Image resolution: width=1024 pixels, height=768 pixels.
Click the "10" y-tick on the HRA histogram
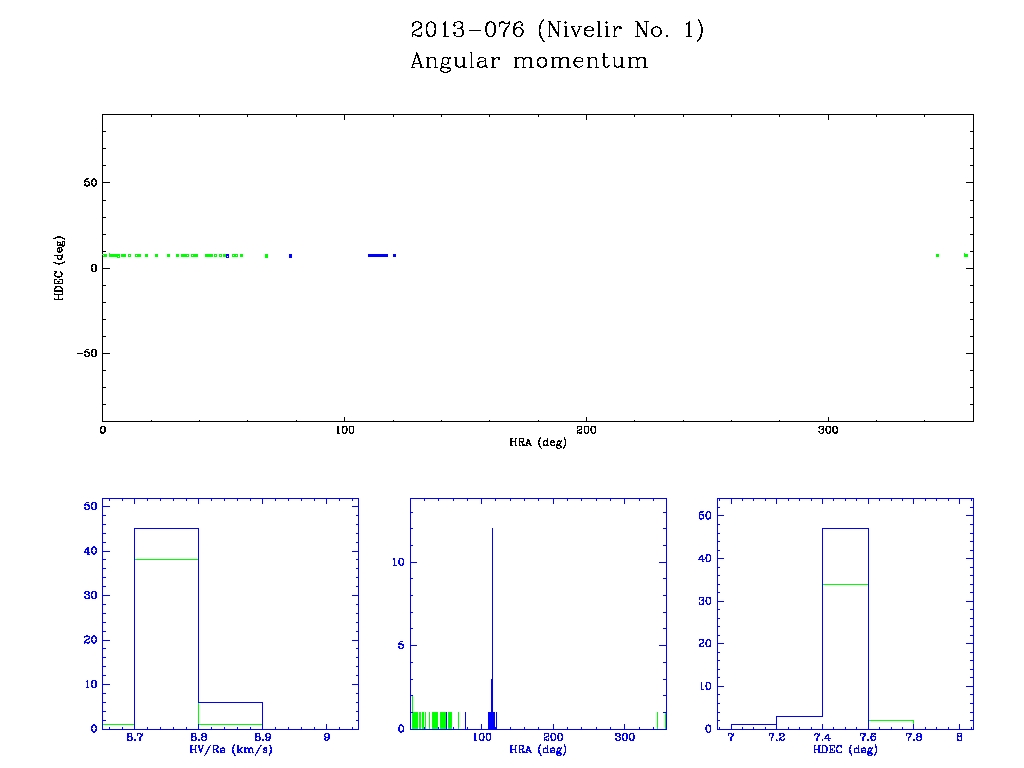398,562
